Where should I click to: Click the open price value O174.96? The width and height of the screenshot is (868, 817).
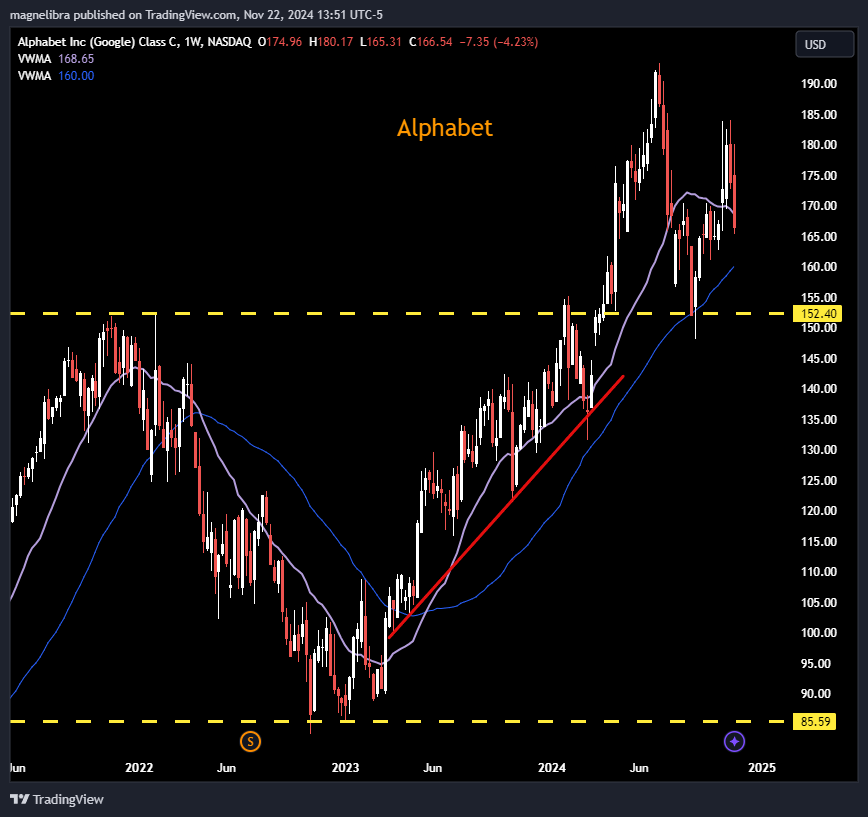[x=280, y=42]
